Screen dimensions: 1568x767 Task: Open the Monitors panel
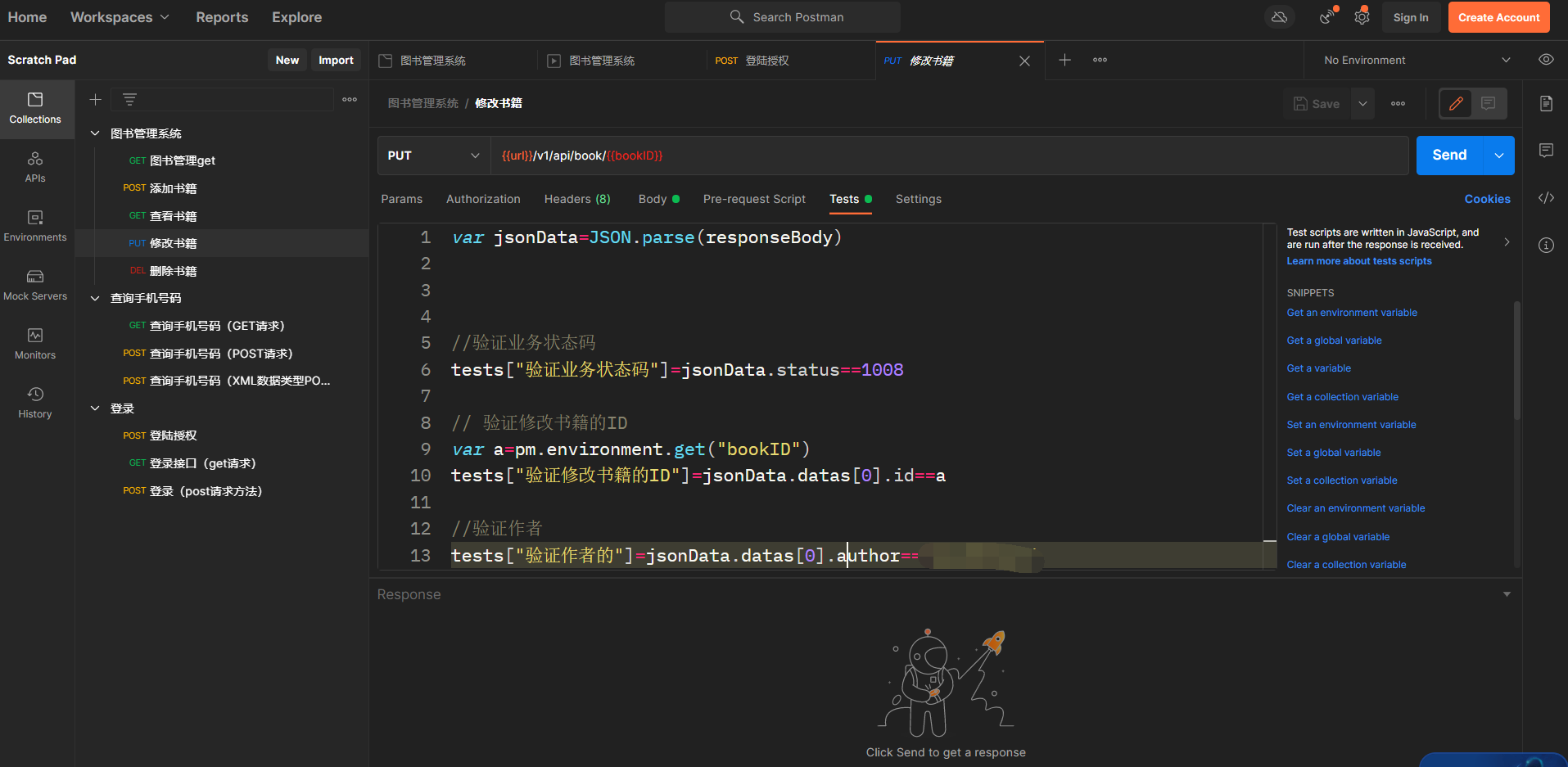pyautogui.click(x=35, y=345)
